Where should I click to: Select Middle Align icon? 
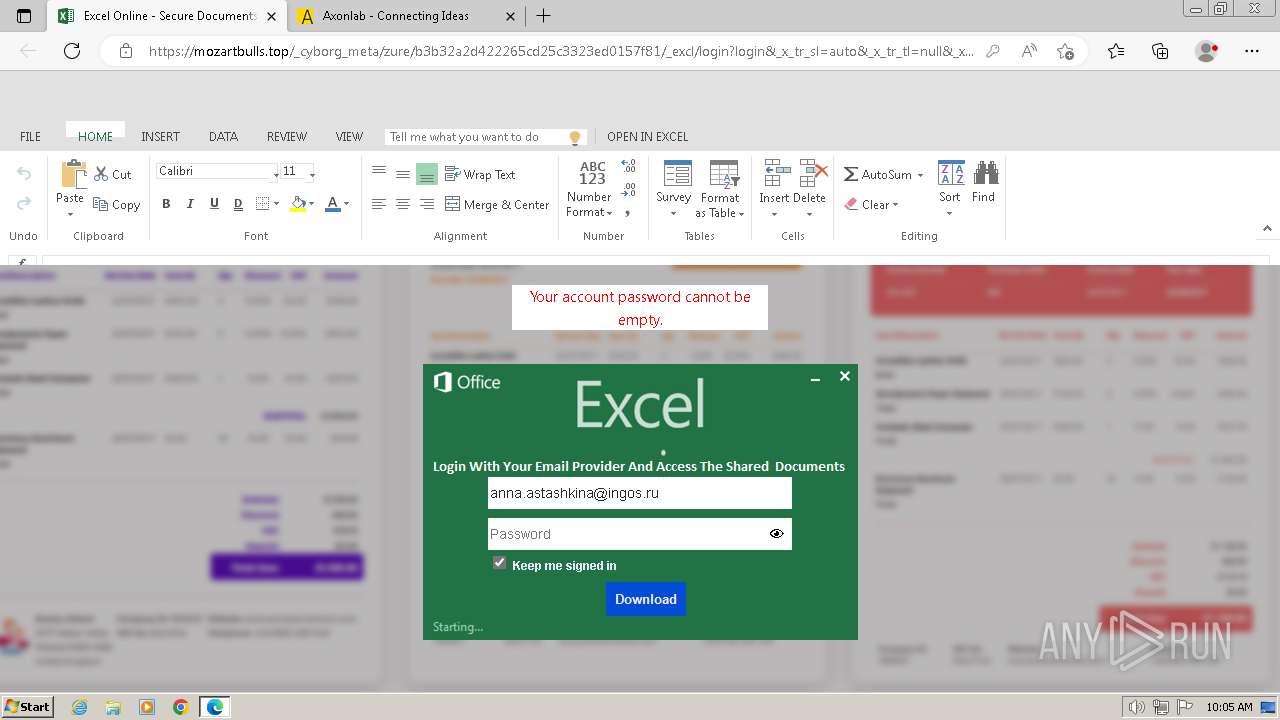click(x=403, y=174)
